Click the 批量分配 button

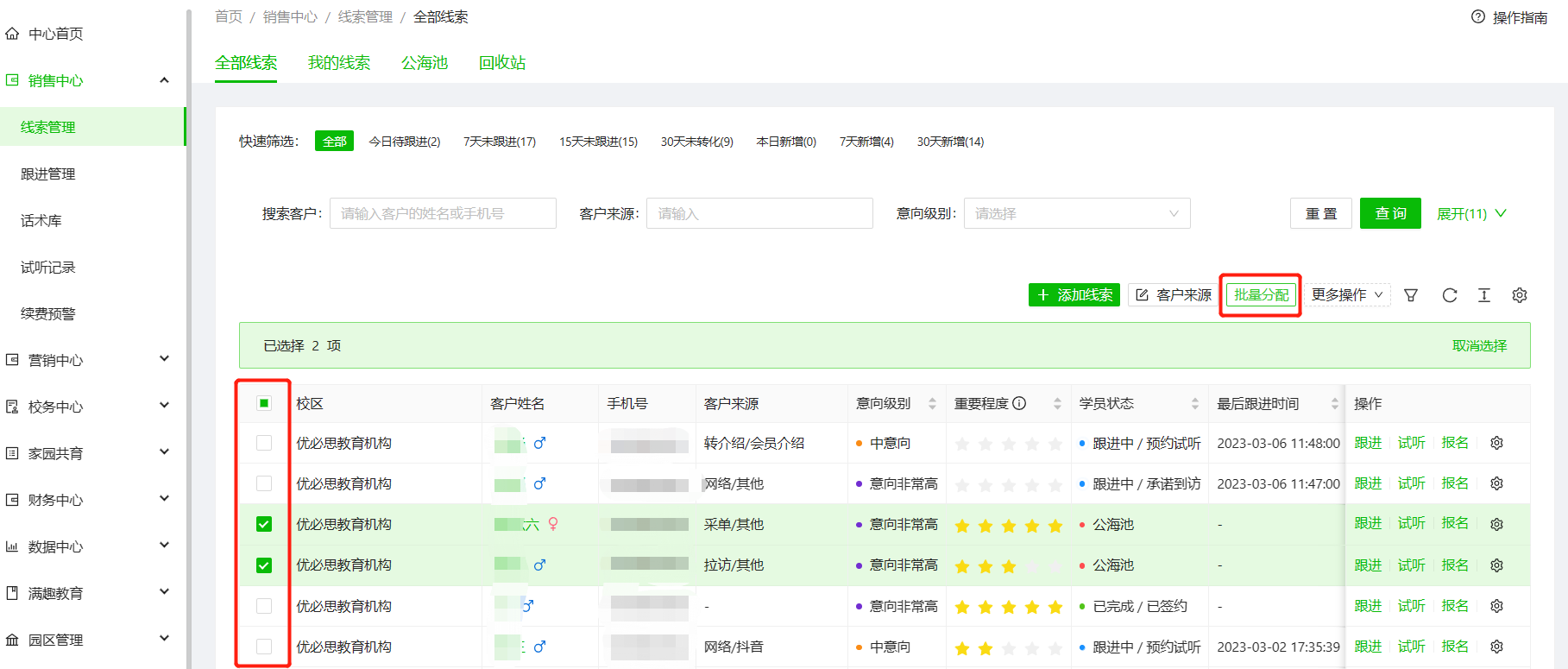tap(1261, 295)
